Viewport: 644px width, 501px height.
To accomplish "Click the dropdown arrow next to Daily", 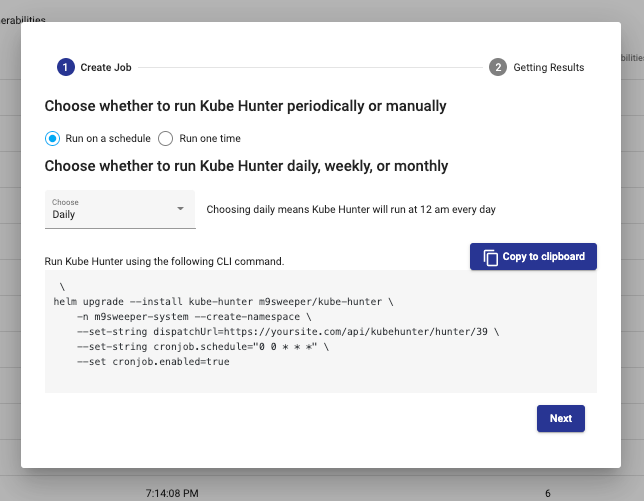I will coord(180,209).
